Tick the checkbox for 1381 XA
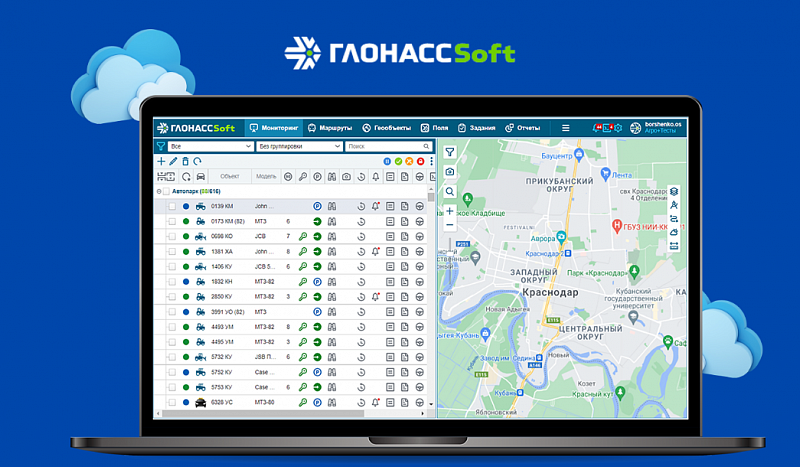The width and height of the screenshot is (800, 467). click(172, 252)
